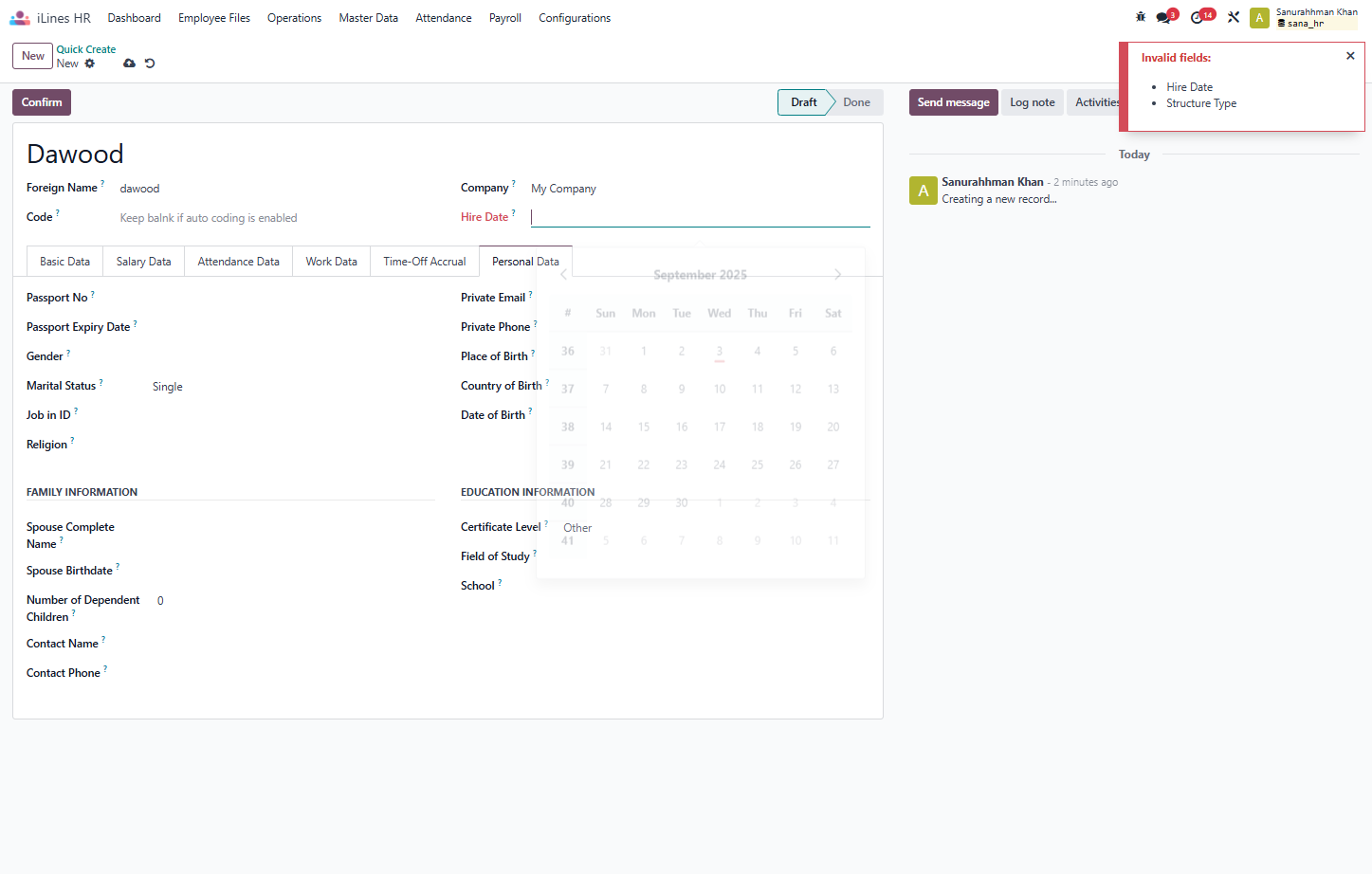
Task: Set status to Done
Action: click(857, 102)
